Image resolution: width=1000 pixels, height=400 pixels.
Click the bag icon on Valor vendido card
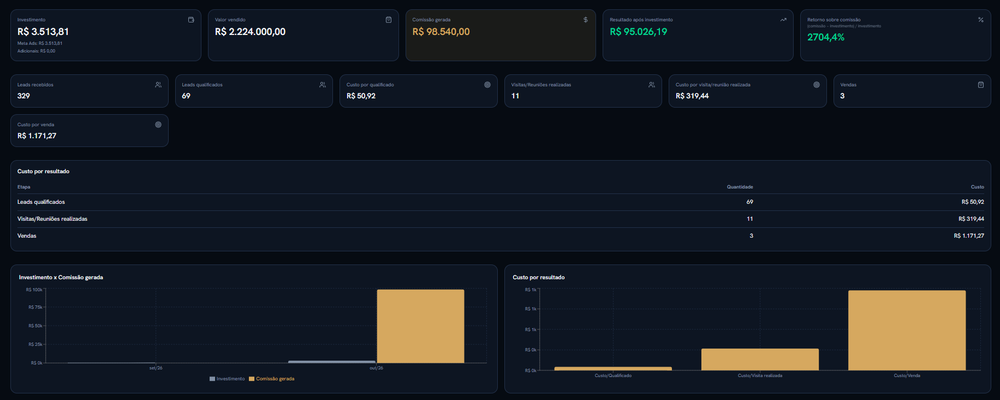click(x=388, y=20)
